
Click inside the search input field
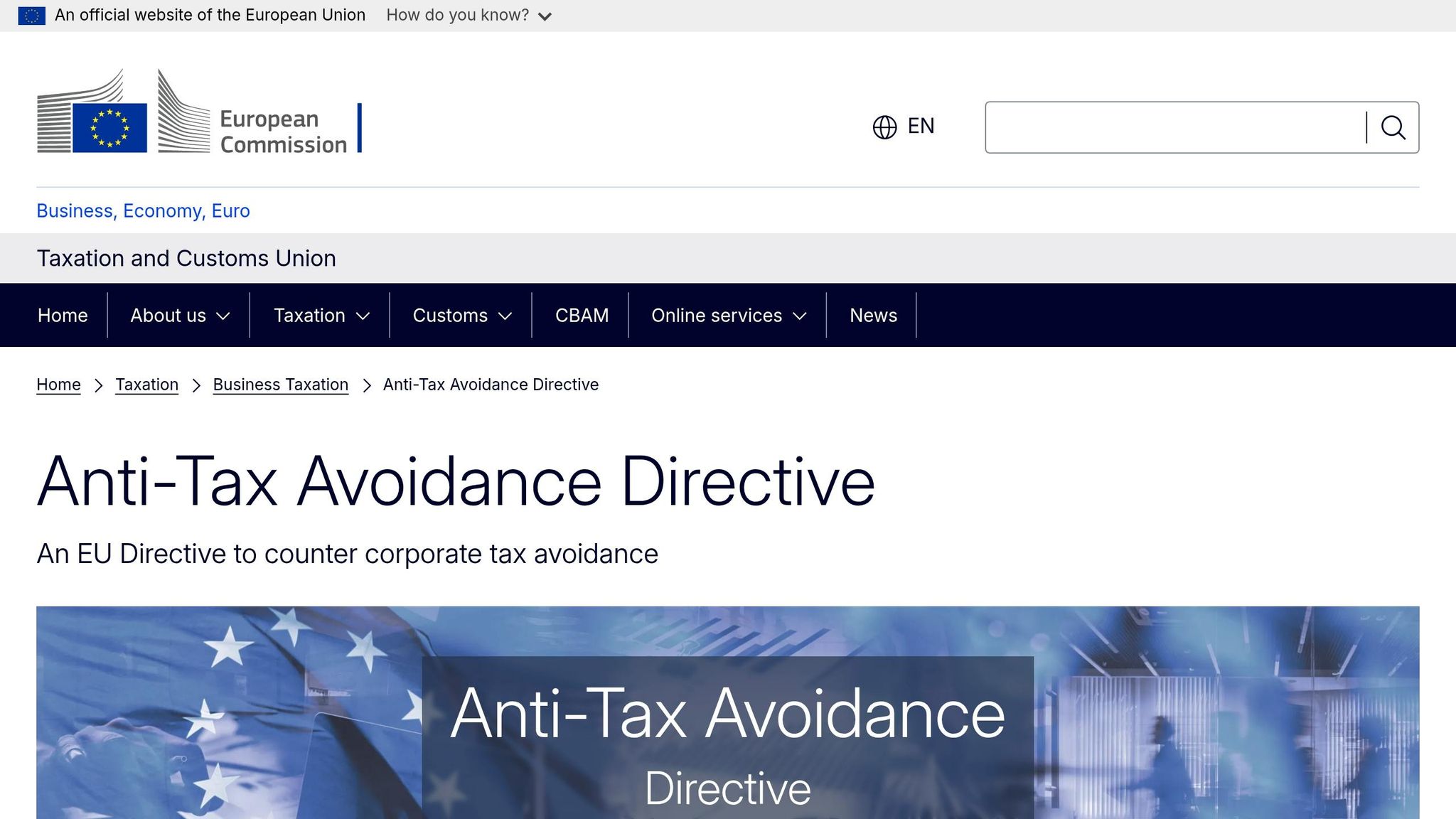pyautogui.click(x=1173, y=127)
